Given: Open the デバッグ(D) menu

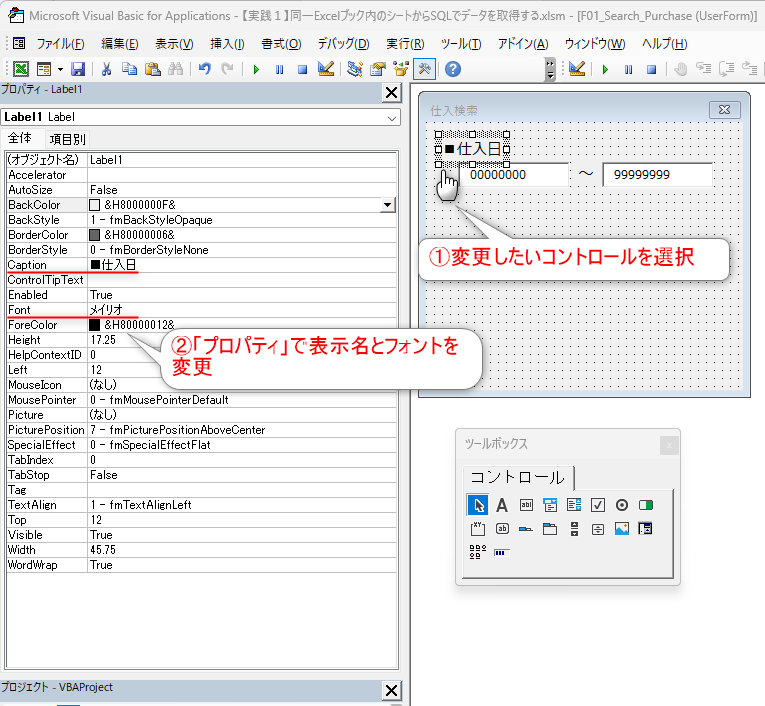Looking at the screenshot, I should [343, 44].
